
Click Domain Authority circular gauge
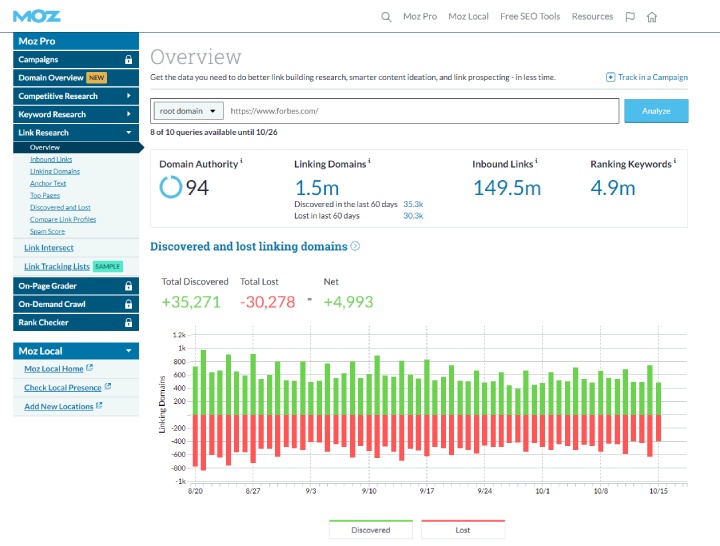click(171, 187)
